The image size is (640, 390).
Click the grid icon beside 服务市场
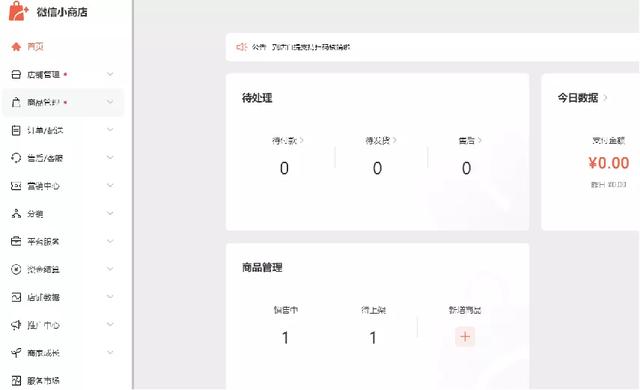[x=16, y=381]
